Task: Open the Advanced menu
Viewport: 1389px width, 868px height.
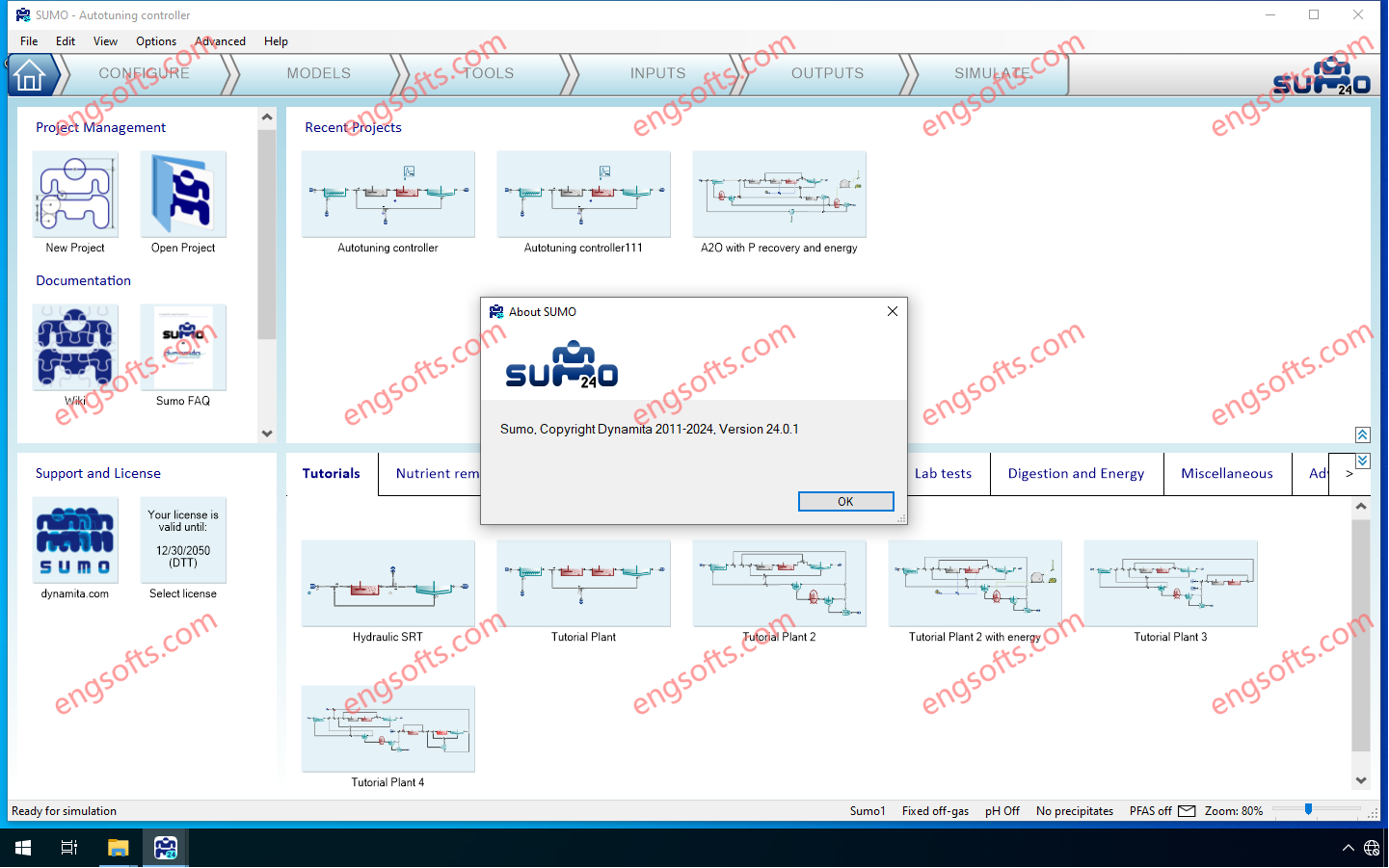Action: coord(220,41)
